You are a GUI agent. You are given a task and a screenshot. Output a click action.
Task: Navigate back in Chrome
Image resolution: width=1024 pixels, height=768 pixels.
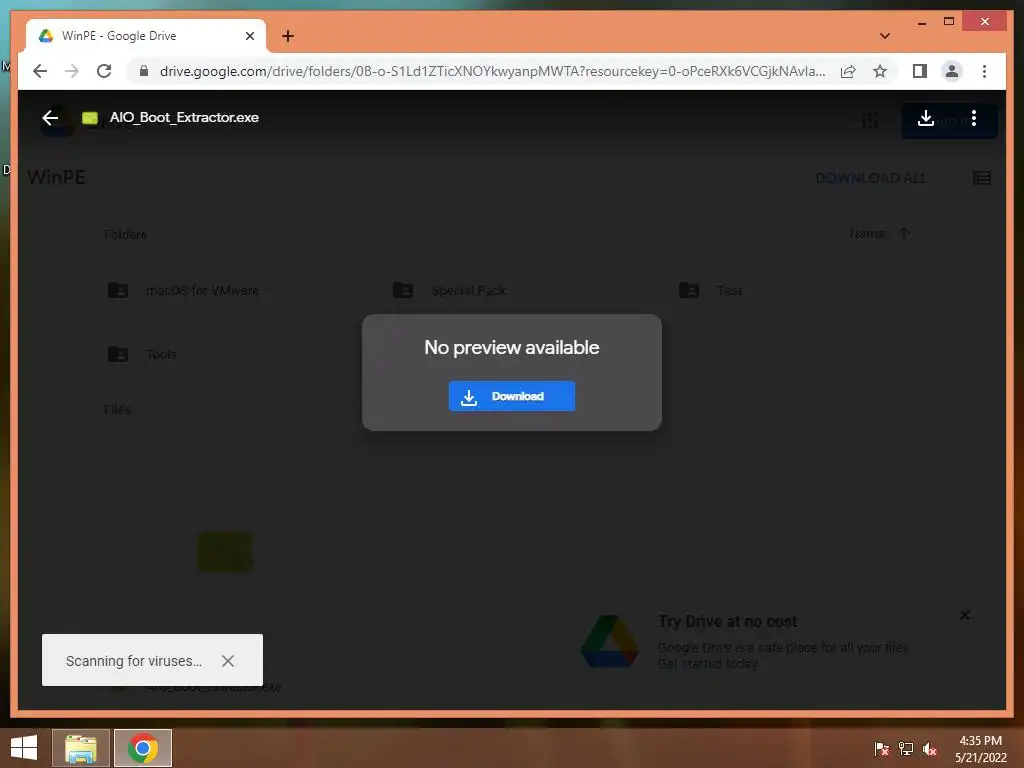(x=40, y=71)
